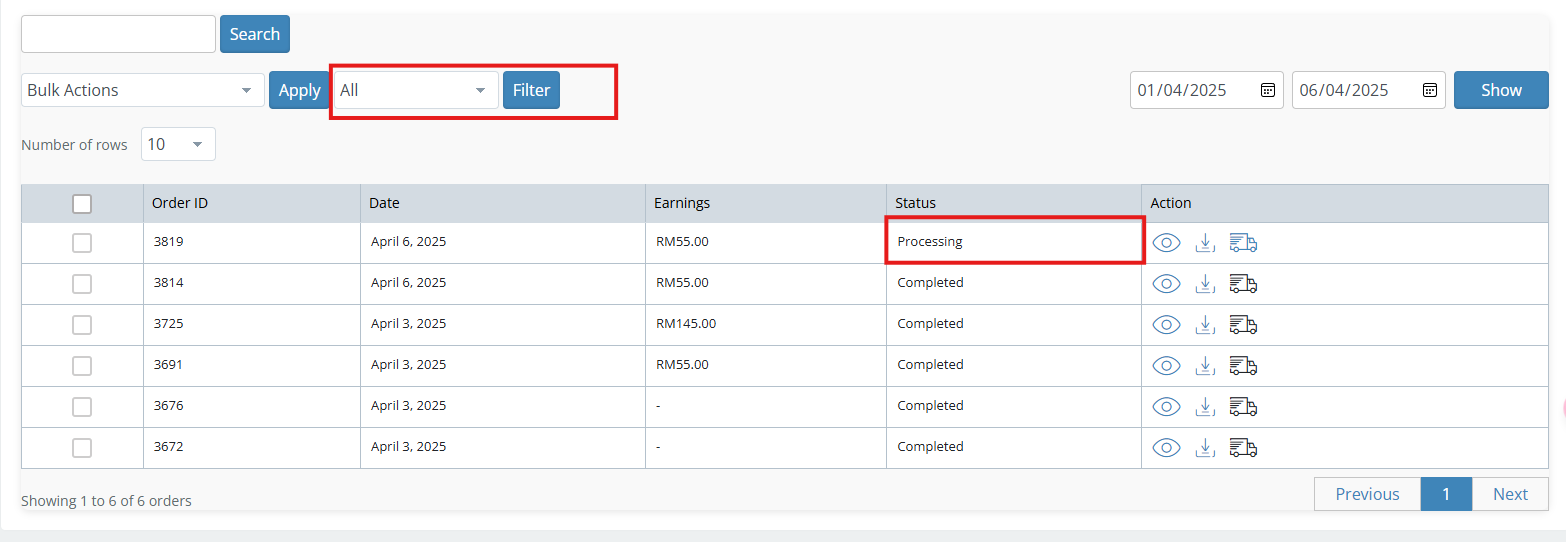
Task: Open the Bulk Actions dropdown
Action: 142,90
